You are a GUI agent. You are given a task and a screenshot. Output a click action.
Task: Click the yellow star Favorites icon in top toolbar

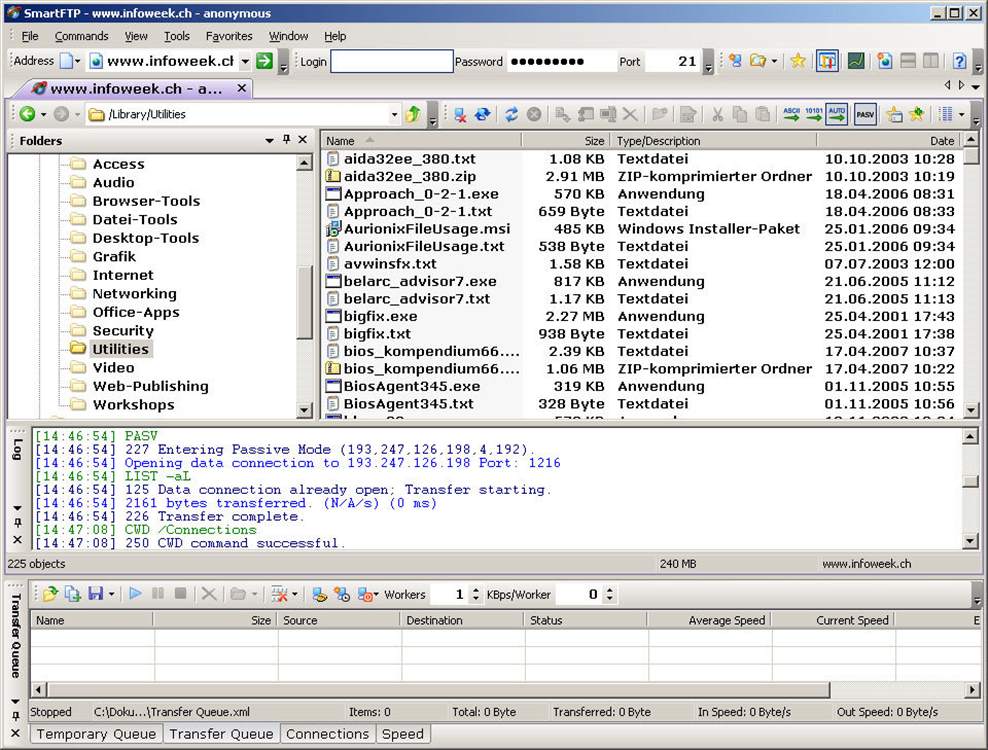[798, 61]
